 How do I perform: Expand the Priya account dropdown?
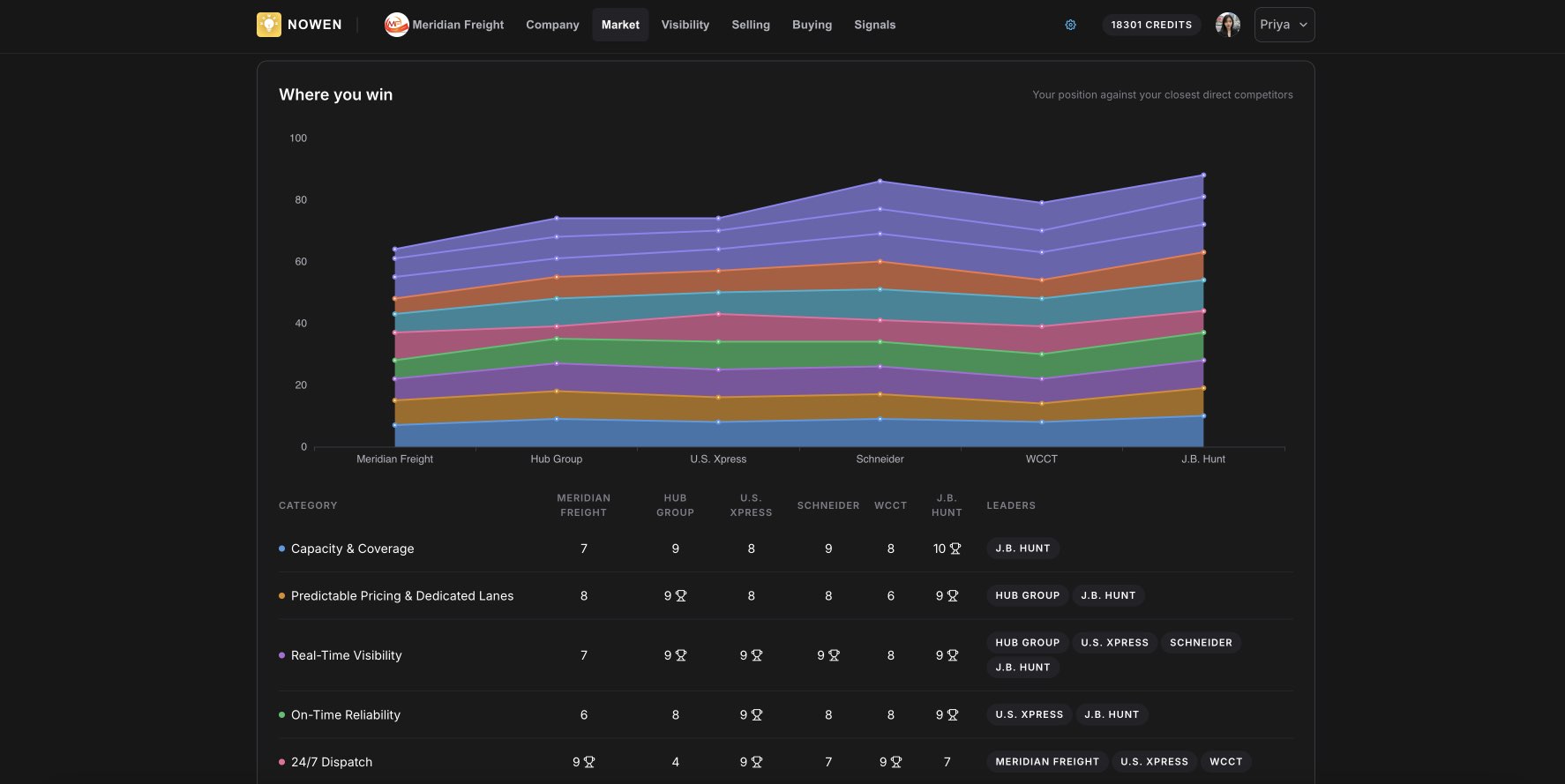click(x=1284, y=25)
